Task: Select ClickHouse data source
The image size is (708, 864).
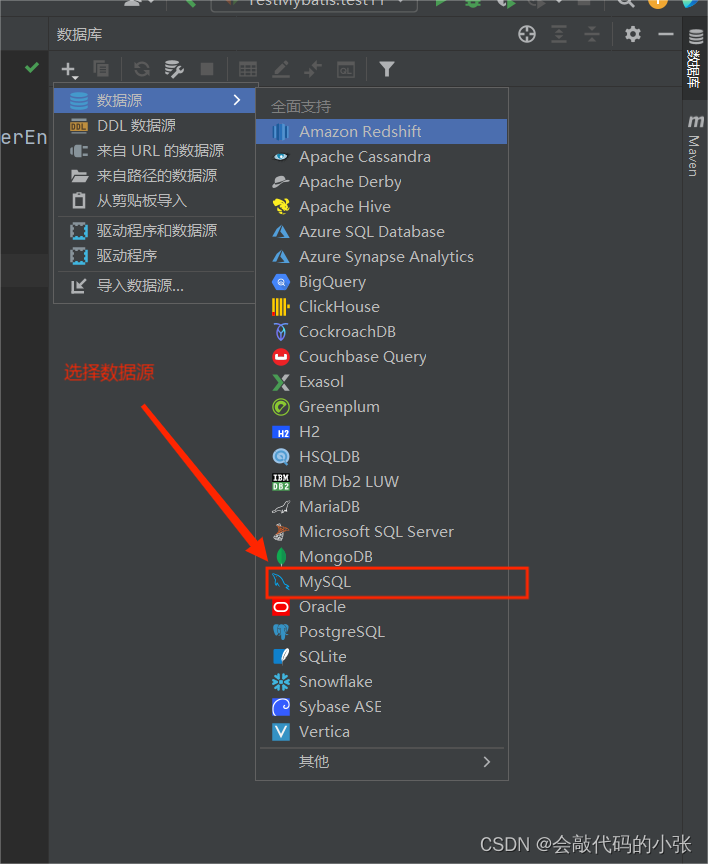Action: [381, 307]
